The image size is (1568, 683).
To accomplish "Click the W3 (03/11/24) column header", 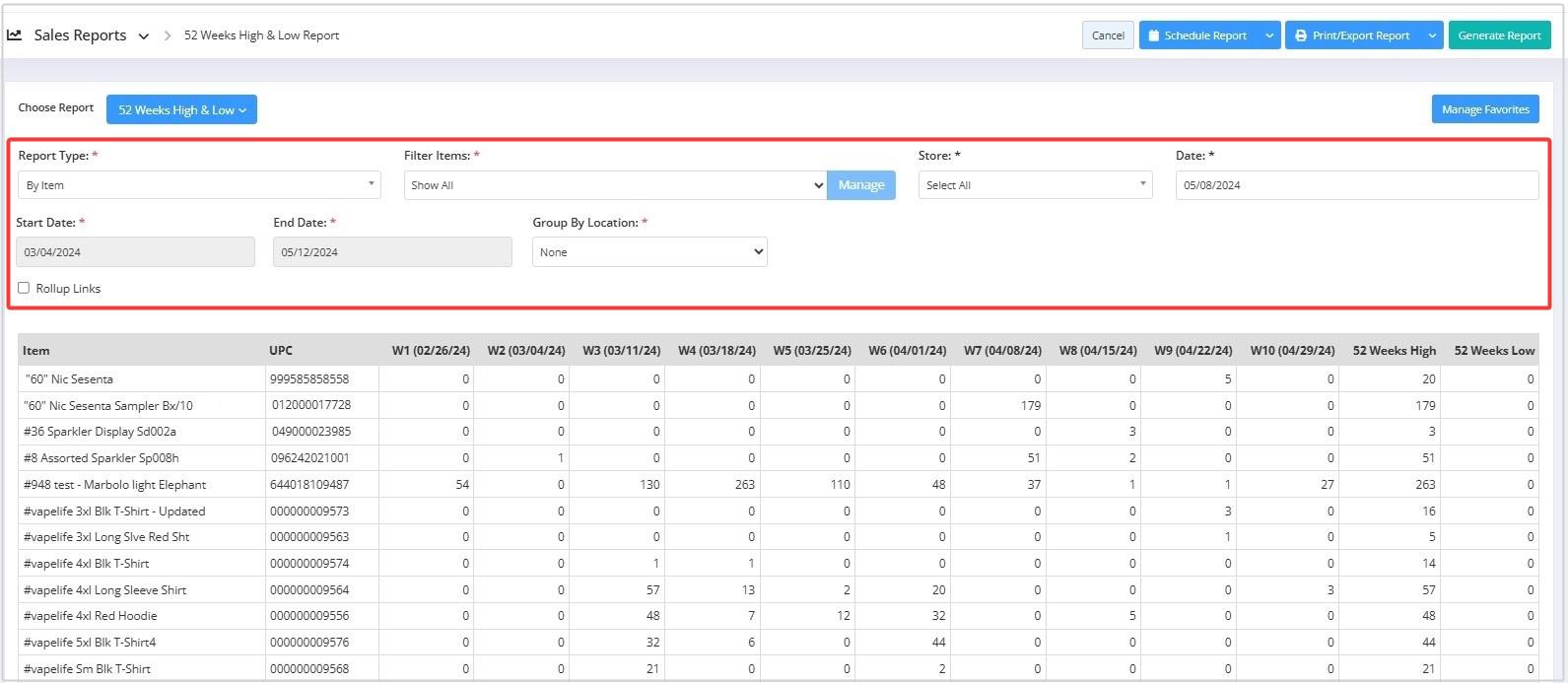I will point(621,351).
